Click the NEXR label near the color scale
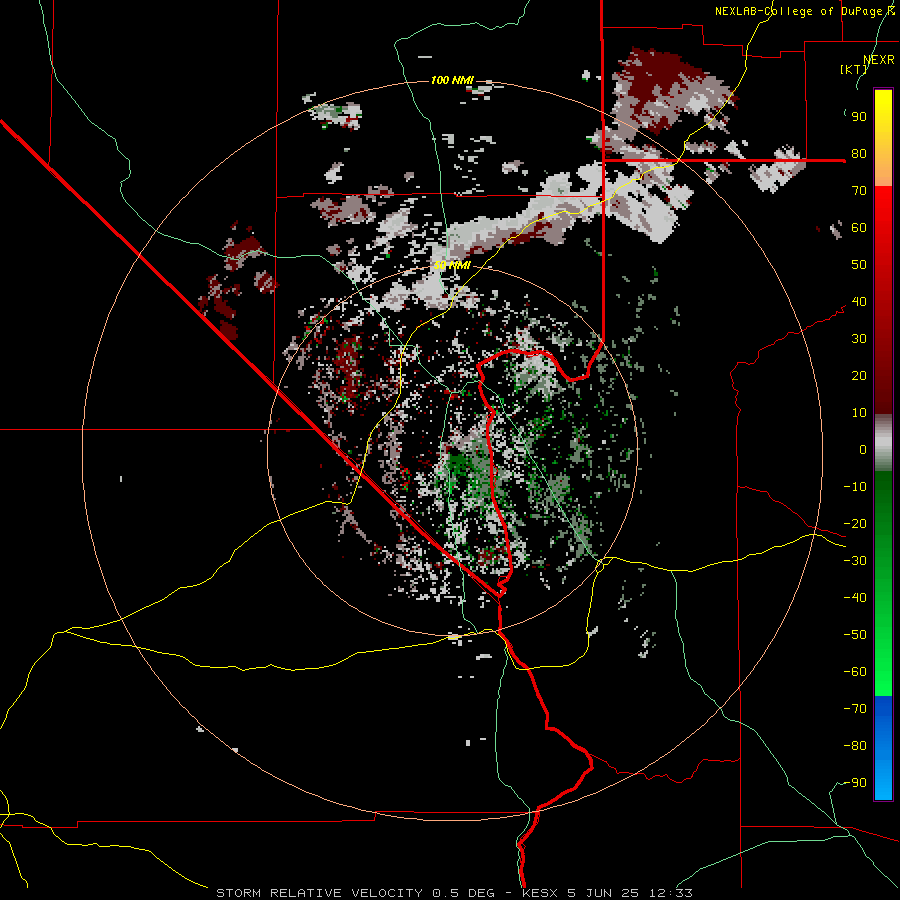Viewport: 900px width, 900px height. 879,60
